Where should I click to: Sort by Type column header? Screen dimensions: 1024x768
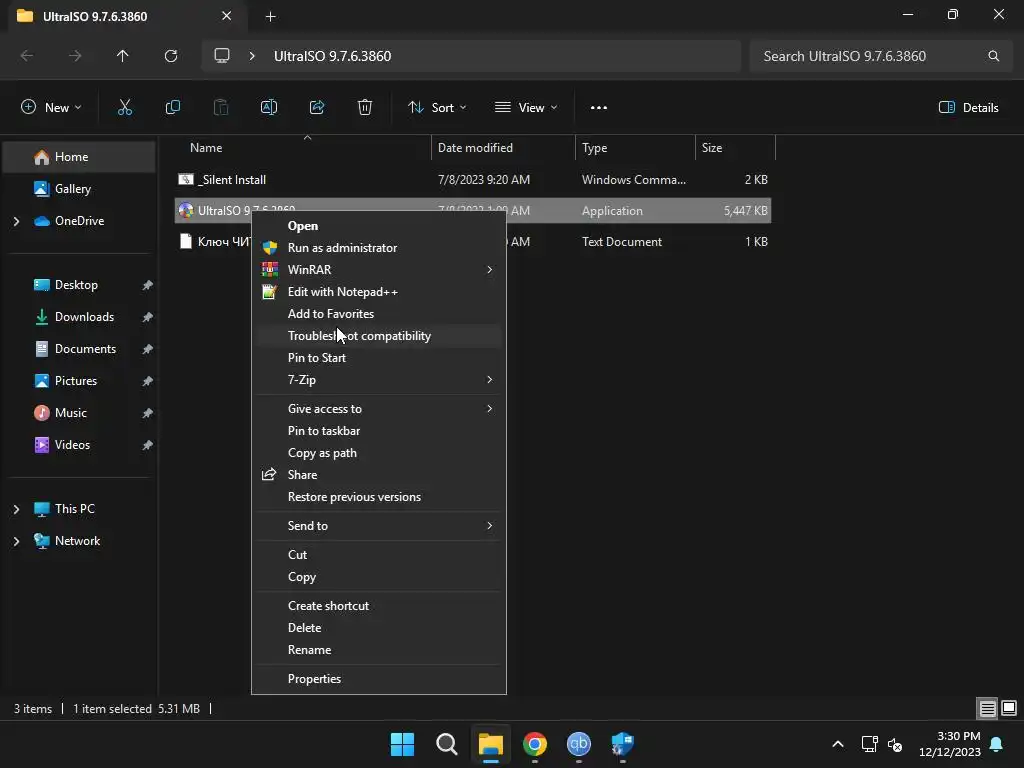point(635,148)
